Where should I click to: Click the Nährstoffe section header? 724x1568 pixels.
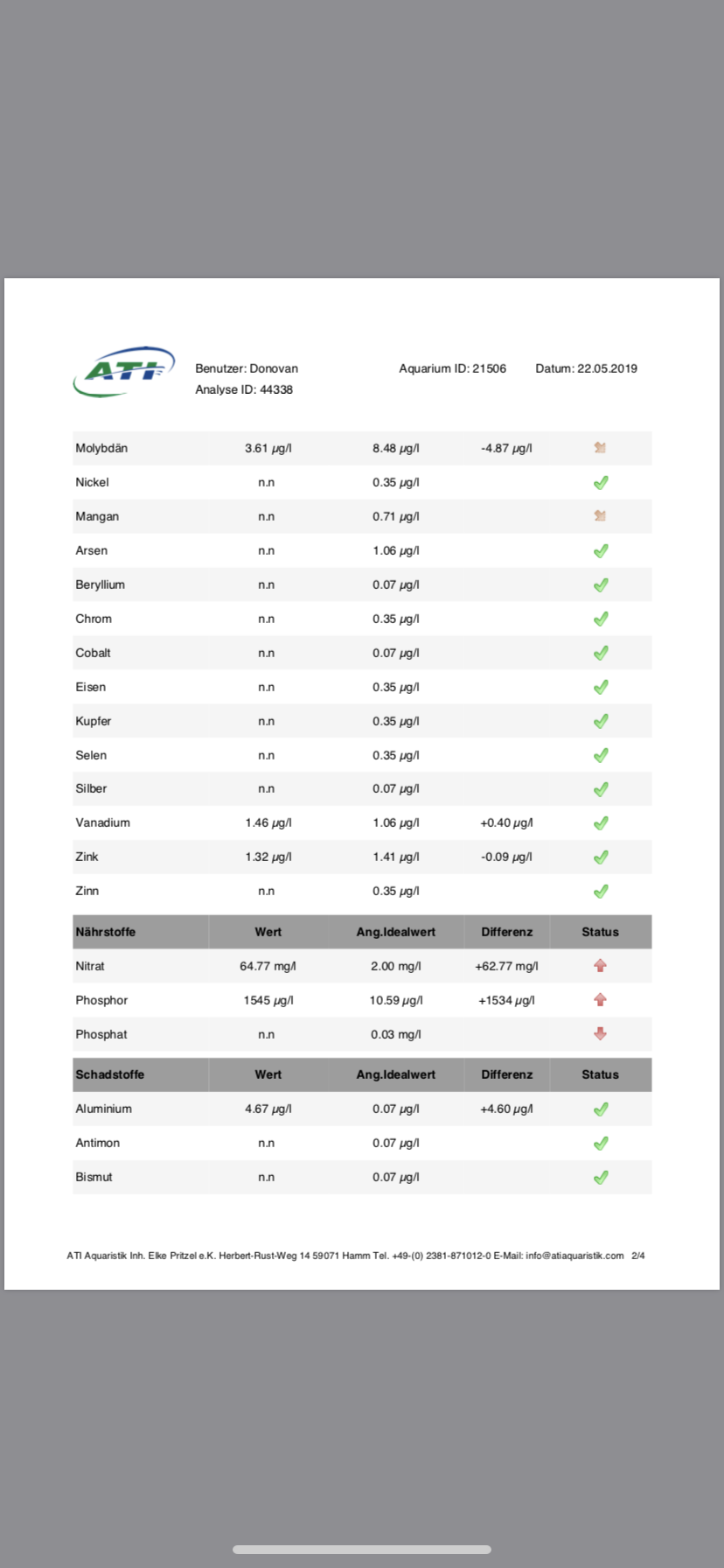point(106,932)
